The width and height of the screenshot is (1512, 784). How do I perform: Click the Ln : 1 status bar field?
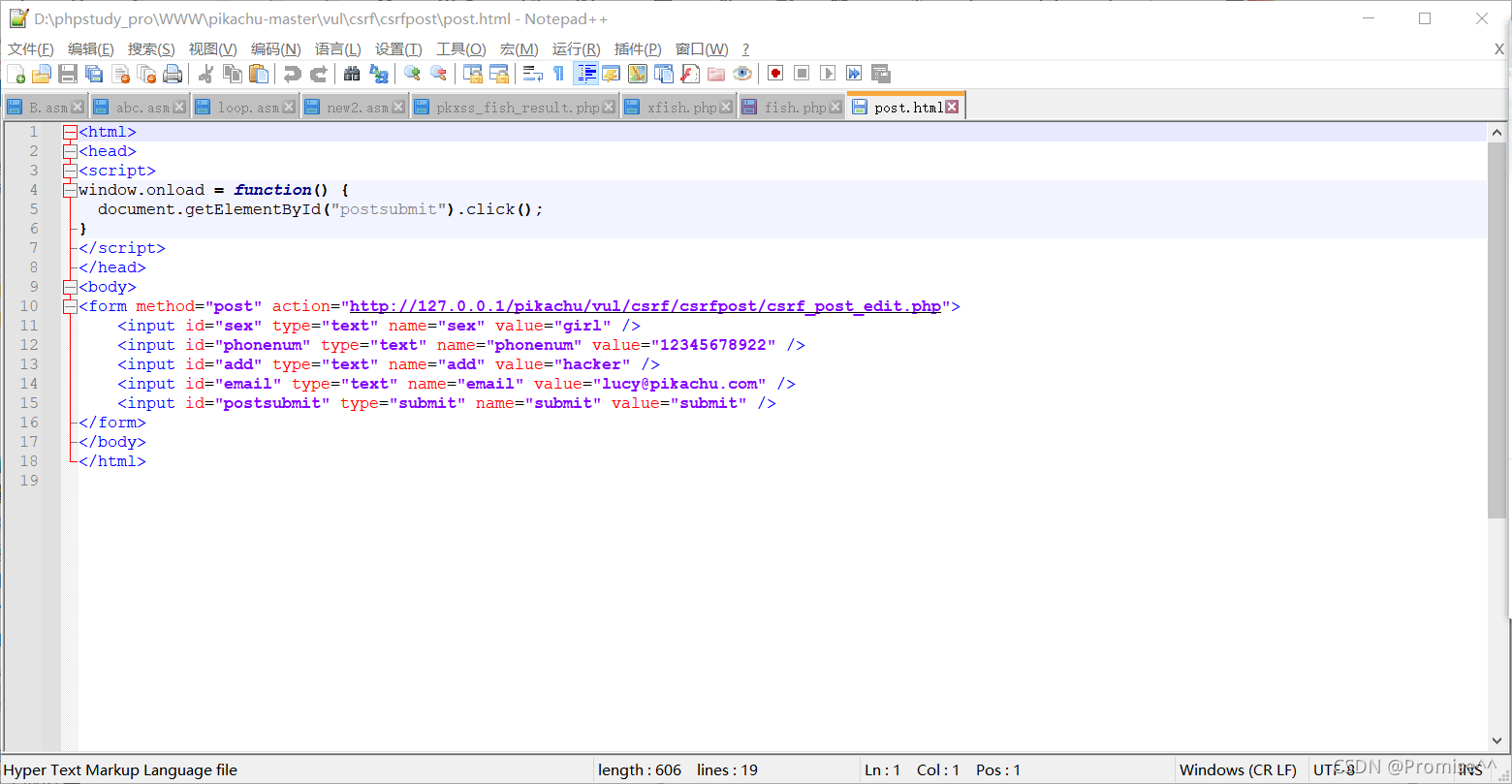click(883, 770)
